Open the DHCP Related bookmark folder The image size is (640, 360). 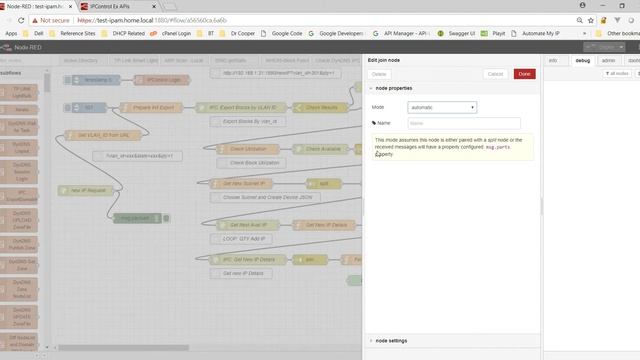tap(123, 33)
